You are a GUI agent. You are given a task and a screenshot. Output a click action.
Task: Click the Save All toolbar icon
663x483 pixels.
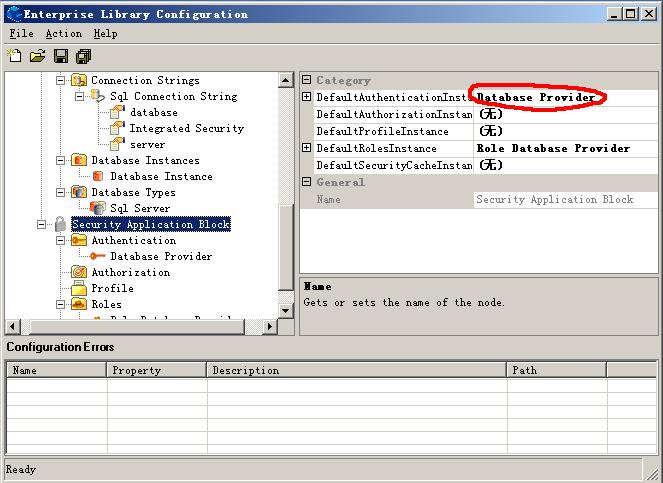point(83,56)
